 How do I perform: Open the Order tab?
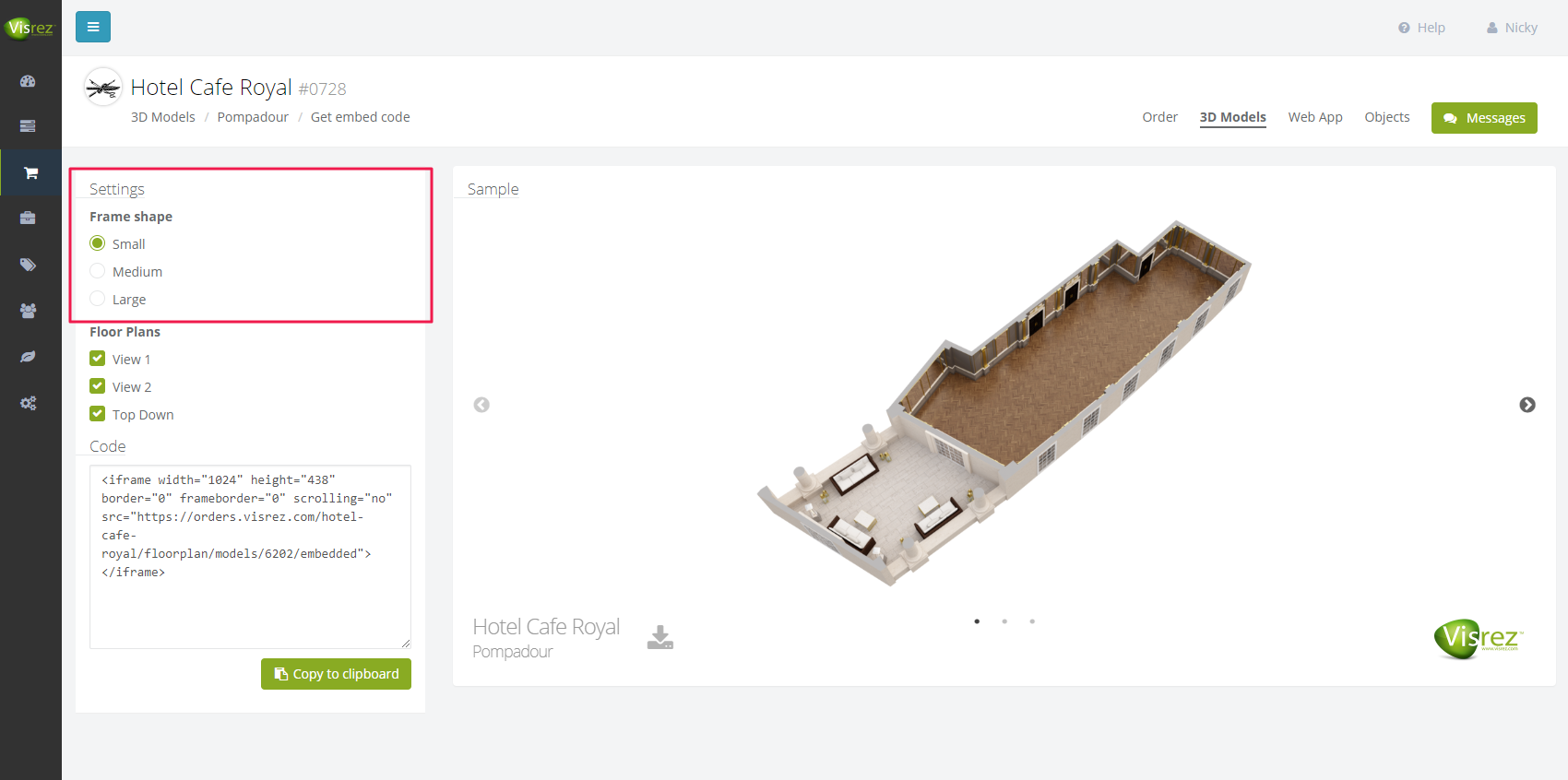(x=1159, y=117)
